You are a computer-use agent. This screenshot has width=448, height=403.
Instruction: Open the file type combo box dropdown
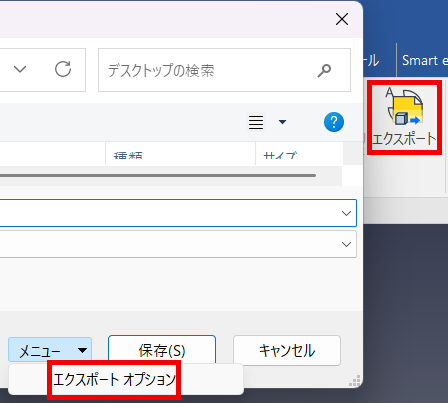[347, 244]
